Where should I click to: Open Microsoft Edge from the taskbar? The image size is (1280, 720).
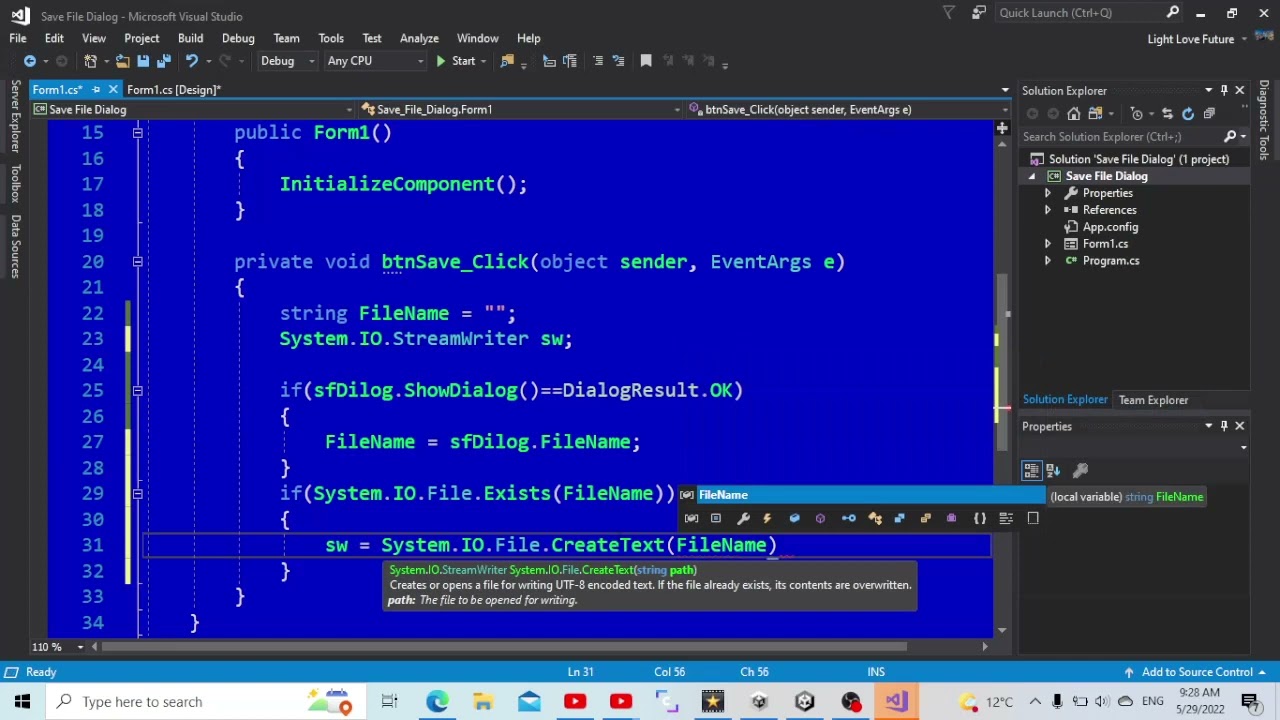pyautogui.click(x=437, y=701)
